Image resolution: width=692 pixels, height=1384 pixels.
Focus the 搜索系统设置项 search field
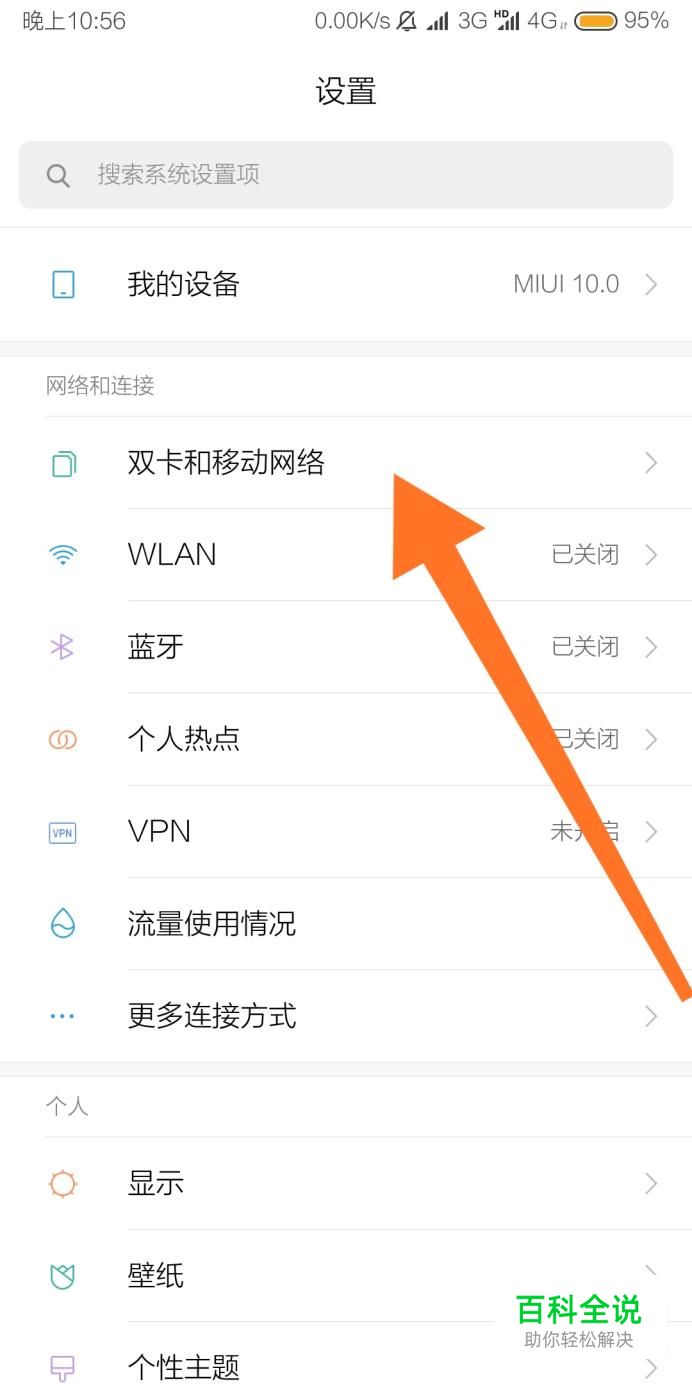pos(346,175)
